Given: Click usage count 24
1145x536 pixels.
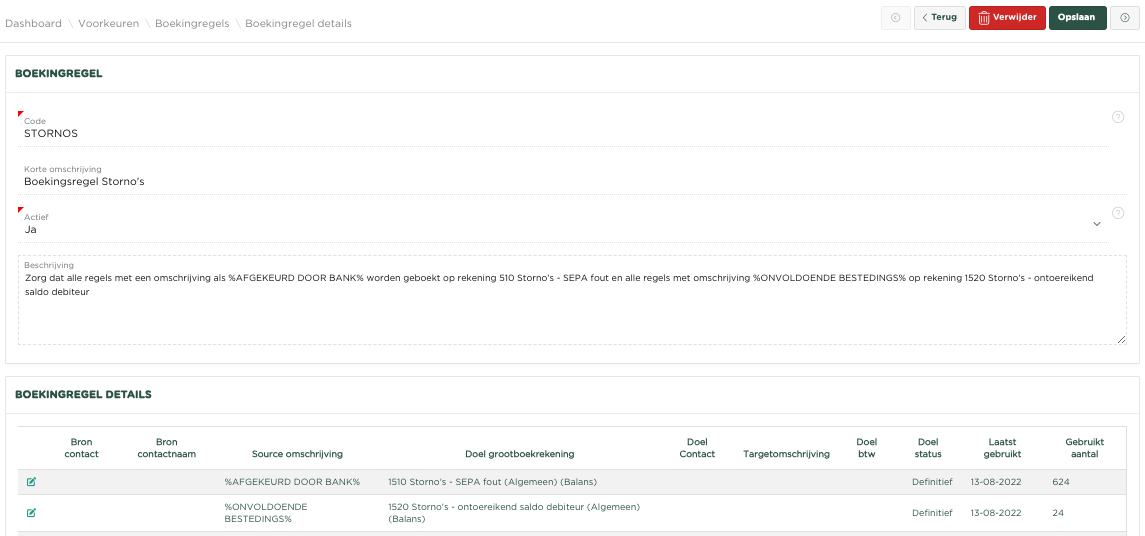Looking at the screenshot, I should point(1058,513).
